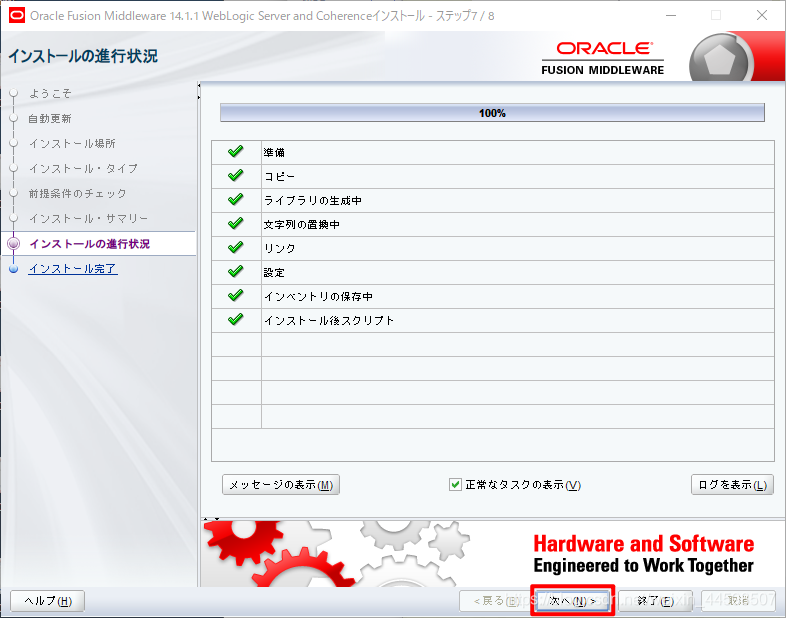
Task: Click the < 戻る(B) button
Action: coord(496,600)
